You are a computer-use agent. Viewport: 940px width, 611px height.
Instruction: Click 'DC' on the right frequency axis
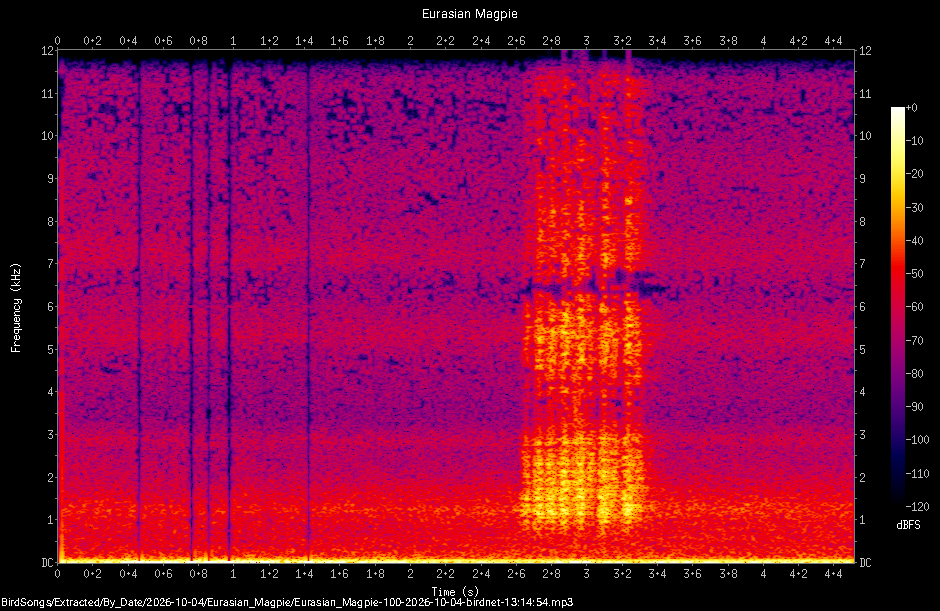click(x=865, y=562)
